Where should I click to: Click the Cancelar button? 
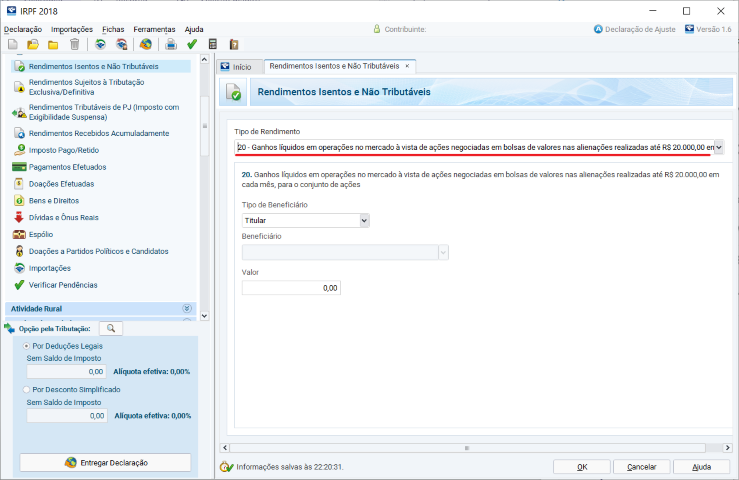(x=641, y=466)
